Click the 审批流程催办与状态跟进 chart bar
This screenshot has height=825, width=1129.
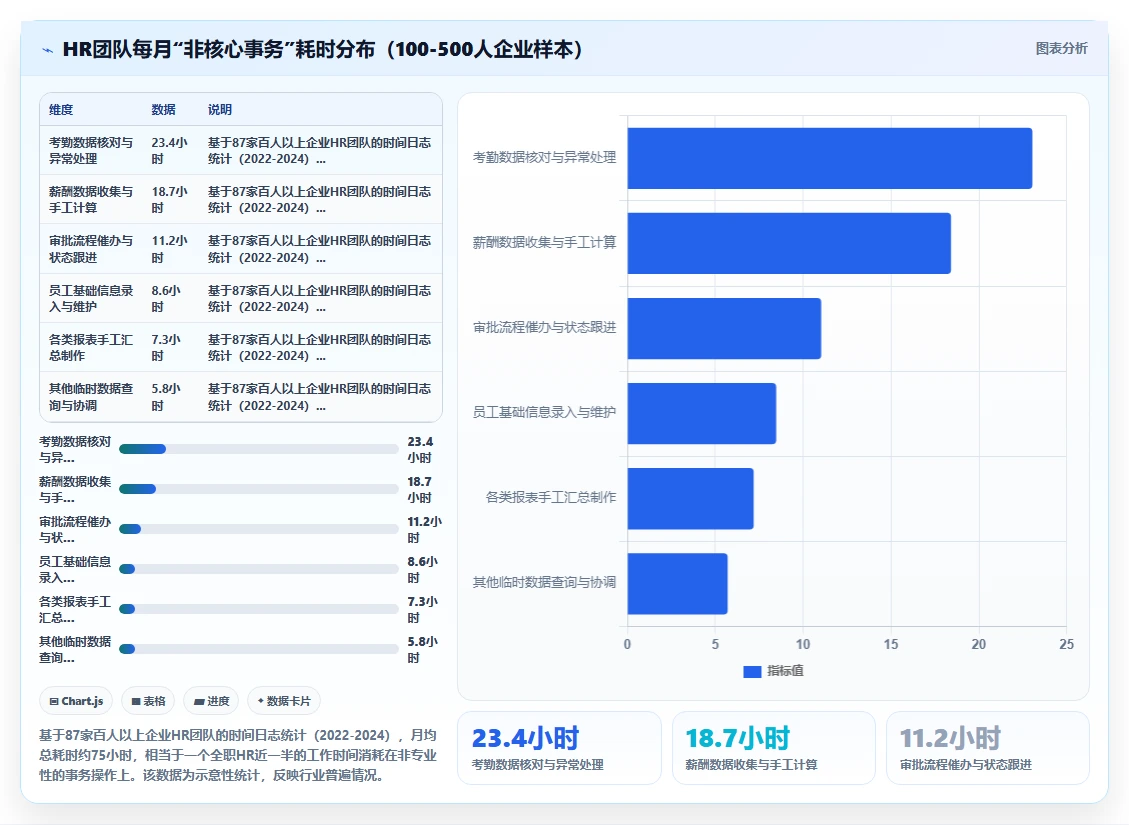point(724,328)
